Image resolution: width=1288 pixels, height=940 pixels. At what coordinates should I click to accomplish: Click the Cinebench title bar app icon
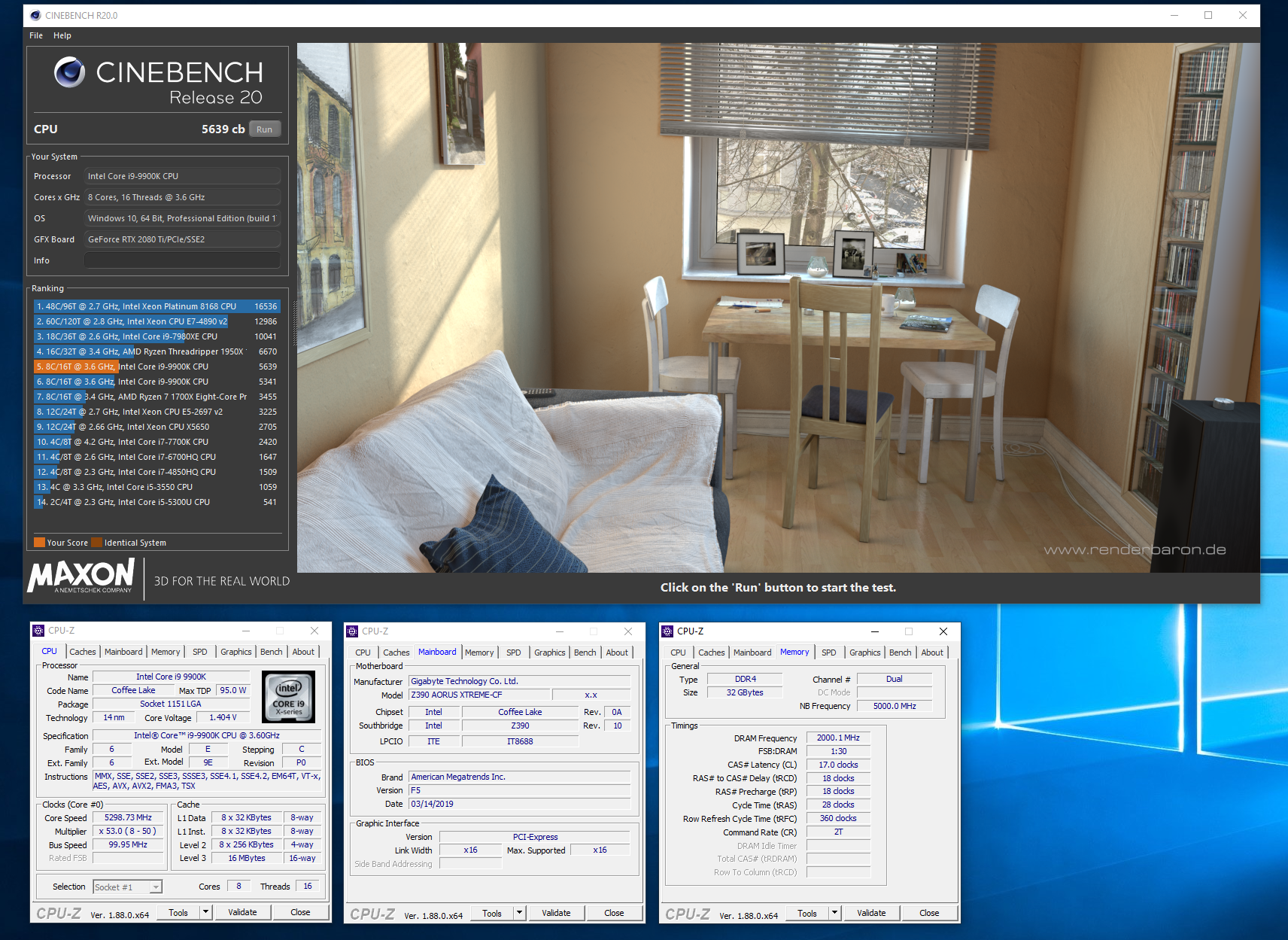click(35, 15)
